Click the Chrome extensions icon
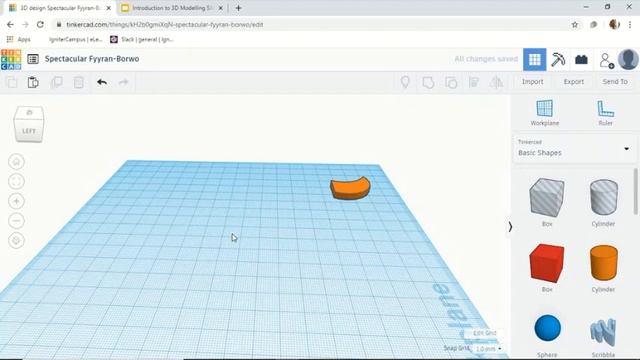The width and height of the screenshot is (640, 360). click(x=593, y=24)
